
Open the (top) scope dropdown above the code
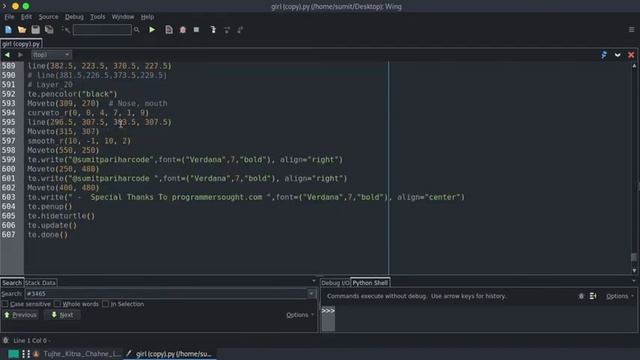click(51, 54)
